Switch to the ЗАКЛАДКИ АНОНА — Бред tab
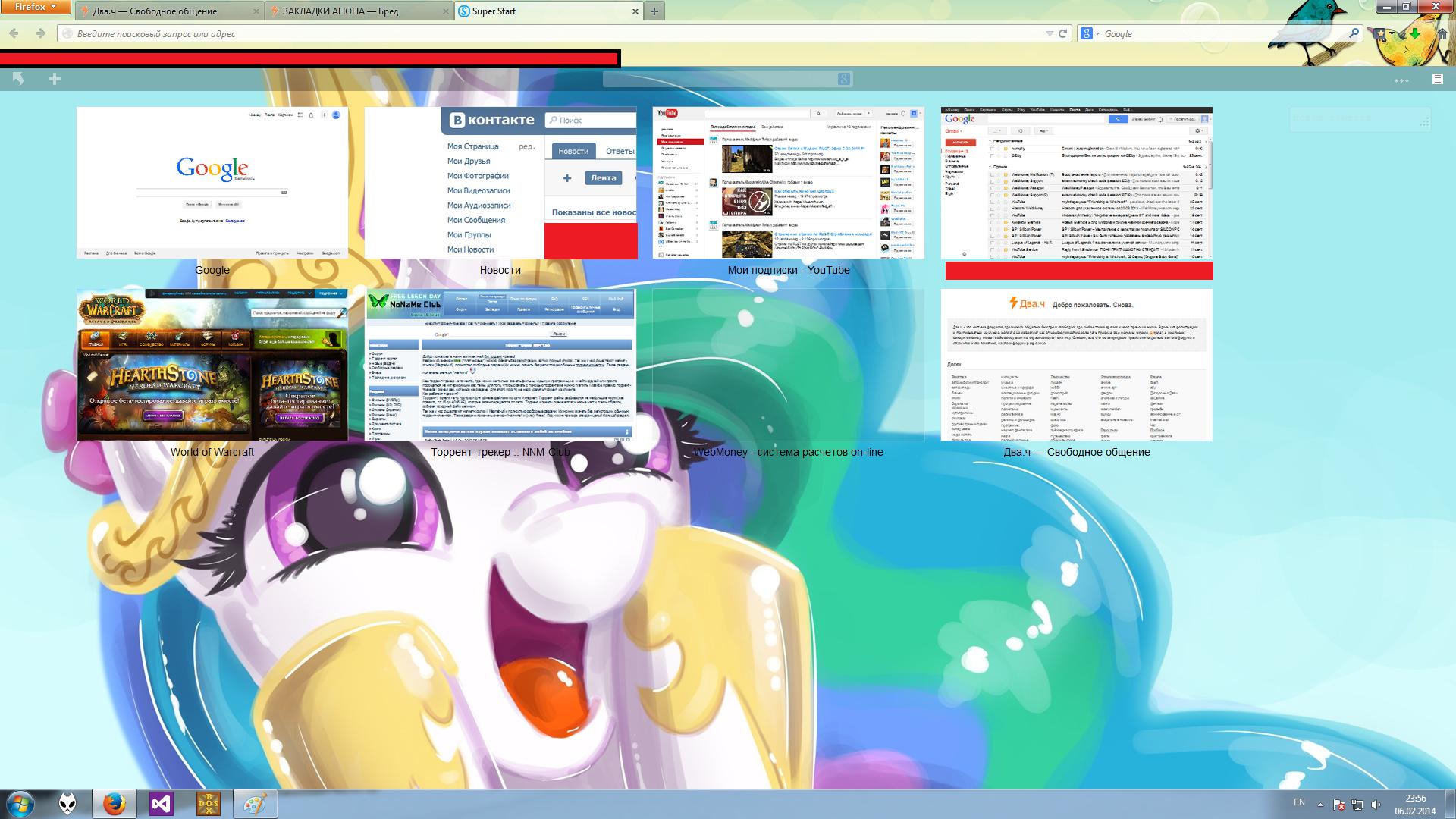The height and width of the screenshot is (819, 1456). [x=340, y=11]
